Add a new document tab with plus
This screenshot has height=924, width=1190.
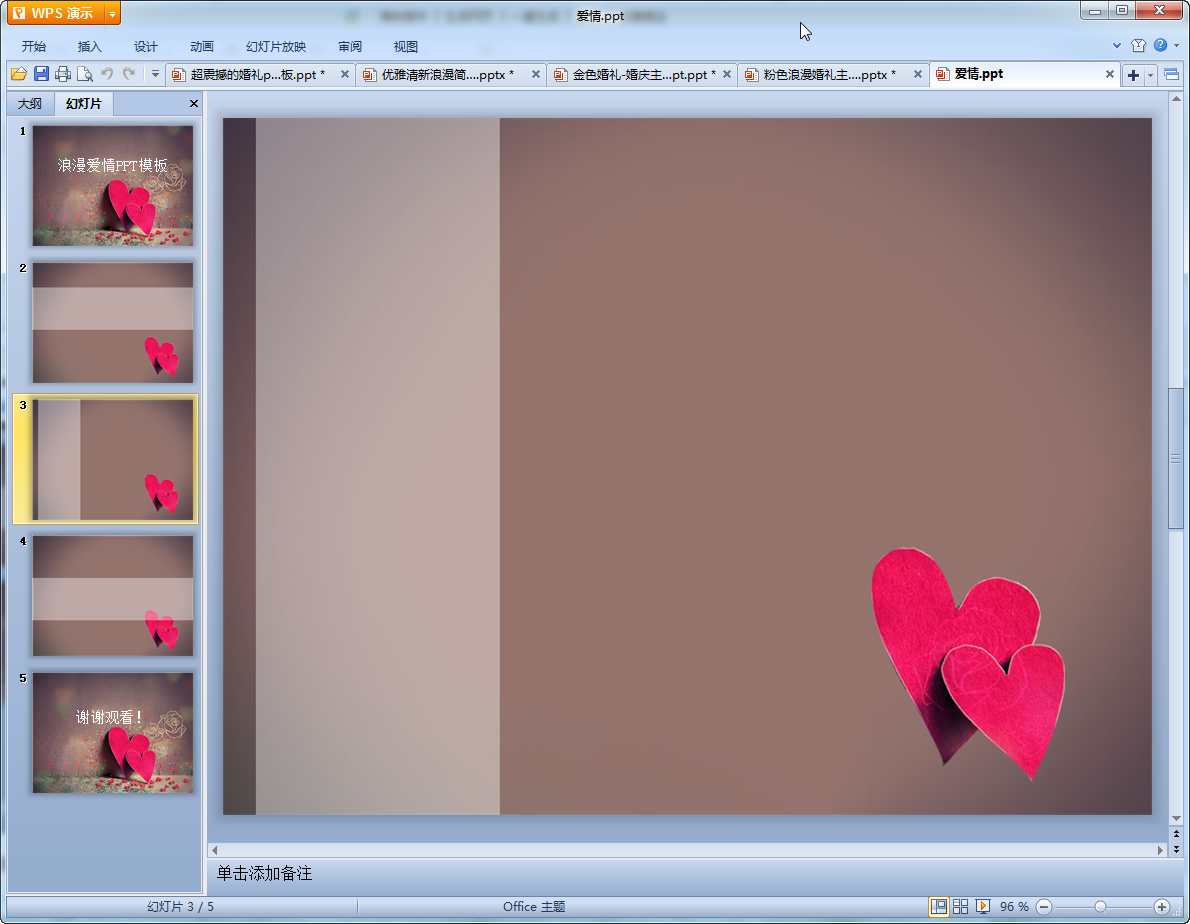pos(1133,75)
